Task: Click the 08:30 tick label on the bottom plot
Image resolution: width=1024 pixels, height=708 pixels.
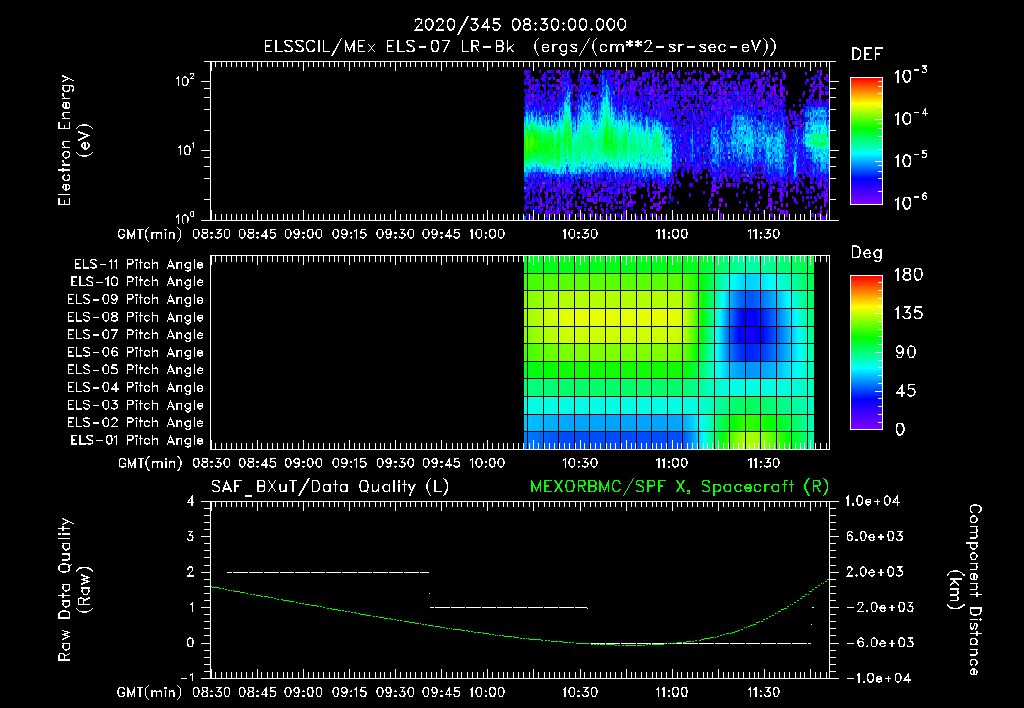Action: point(211,692)
